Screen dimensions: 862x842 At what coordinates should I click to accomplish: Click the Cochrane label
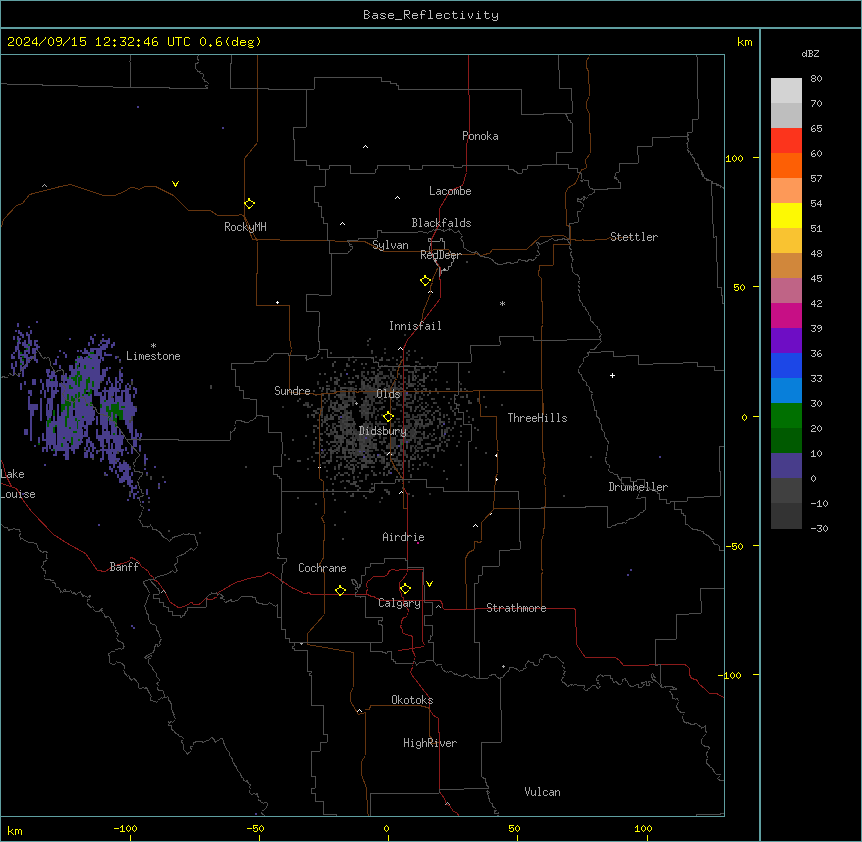(x=322, y=568)
